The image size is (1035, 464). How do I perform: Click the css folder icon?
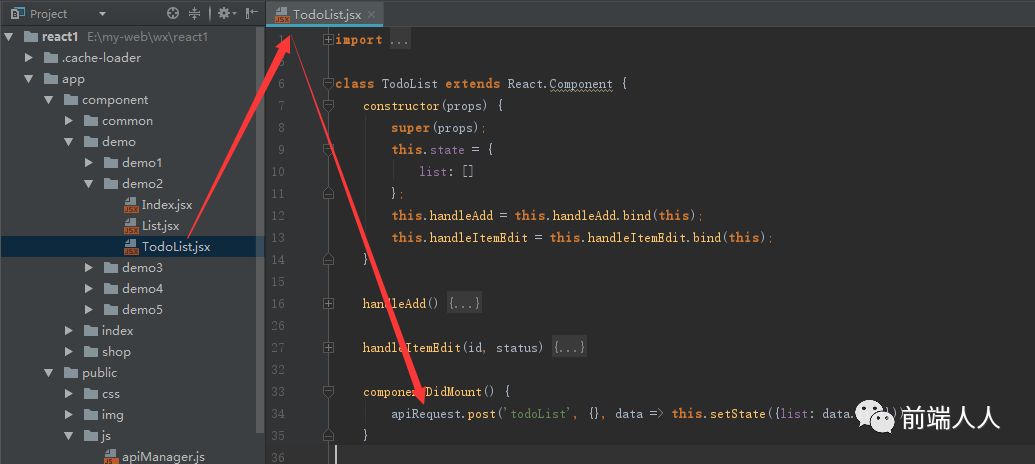click(x=91, y=394)
